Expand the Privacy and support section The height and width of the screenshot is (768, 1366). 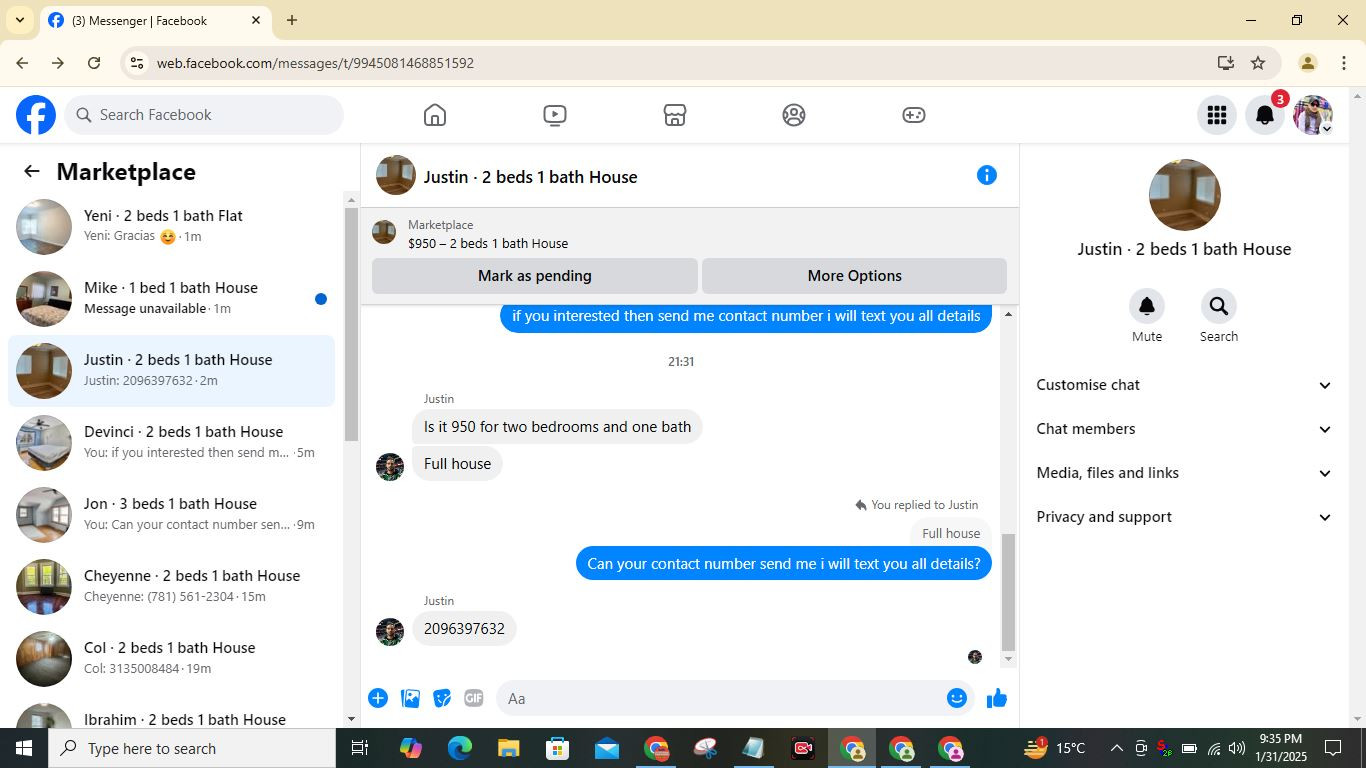[x=1184, y=517]
